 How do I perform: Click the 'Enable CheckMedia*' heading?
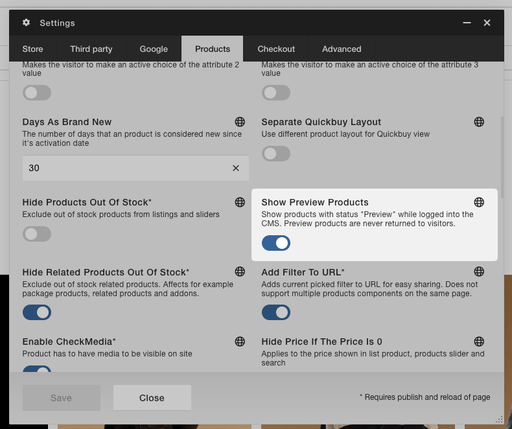click(69, 342)
